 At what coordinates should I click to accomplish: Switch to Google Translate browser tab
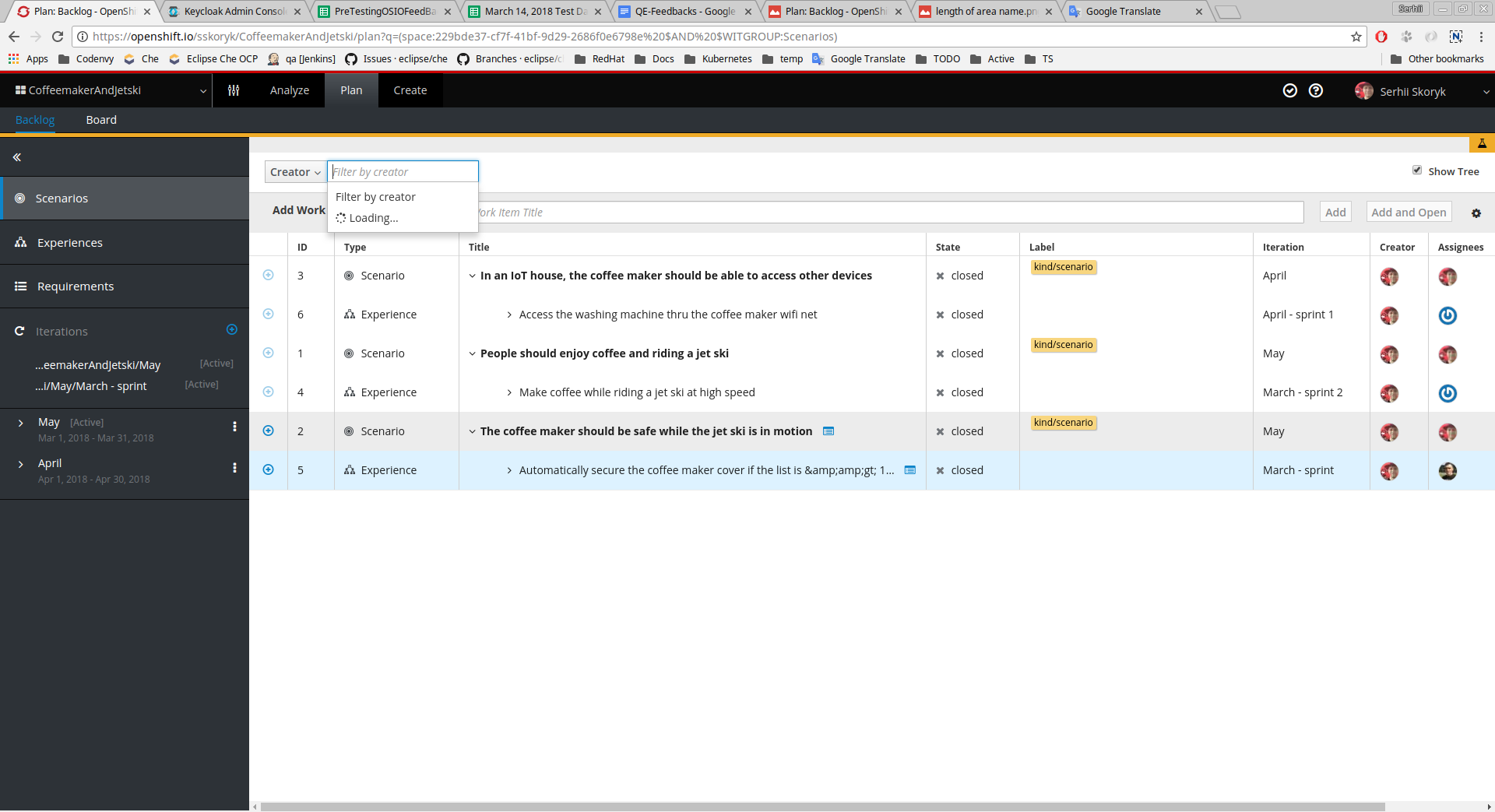pyautogui.click(x=1134, y=12)
